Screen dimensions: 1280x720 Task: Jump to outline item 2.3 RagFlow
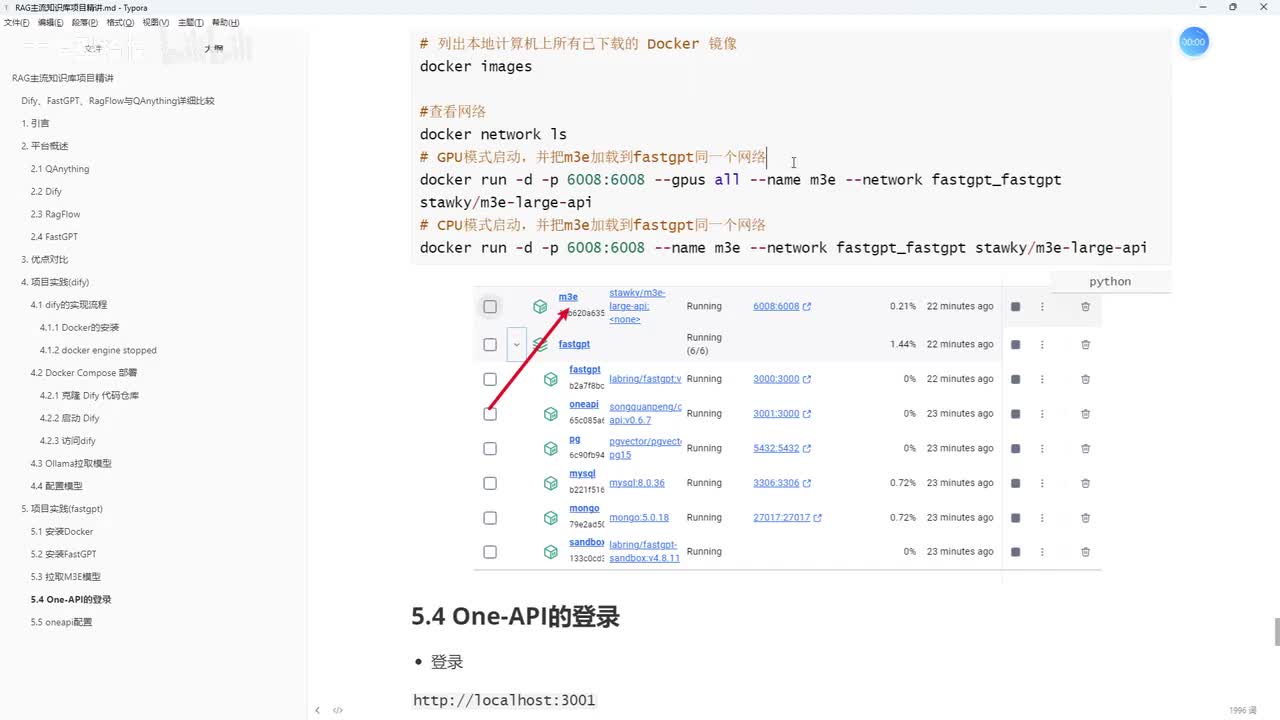tap(55, 214)
